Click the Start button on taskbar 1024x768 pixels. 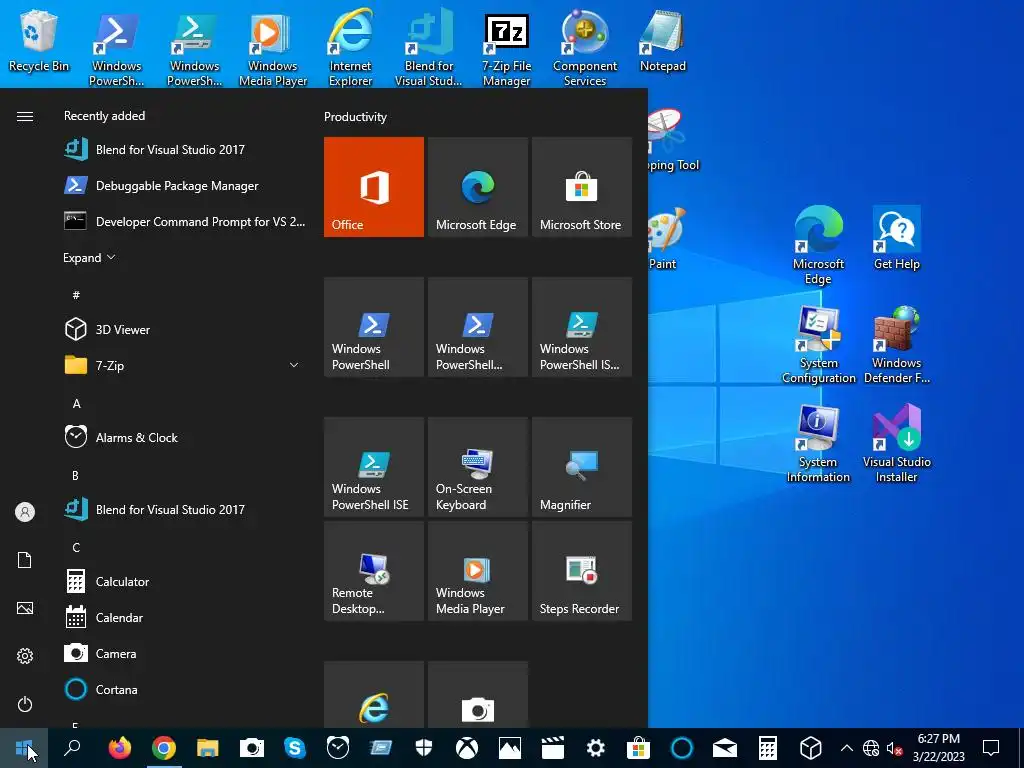(x=24, y=748)
